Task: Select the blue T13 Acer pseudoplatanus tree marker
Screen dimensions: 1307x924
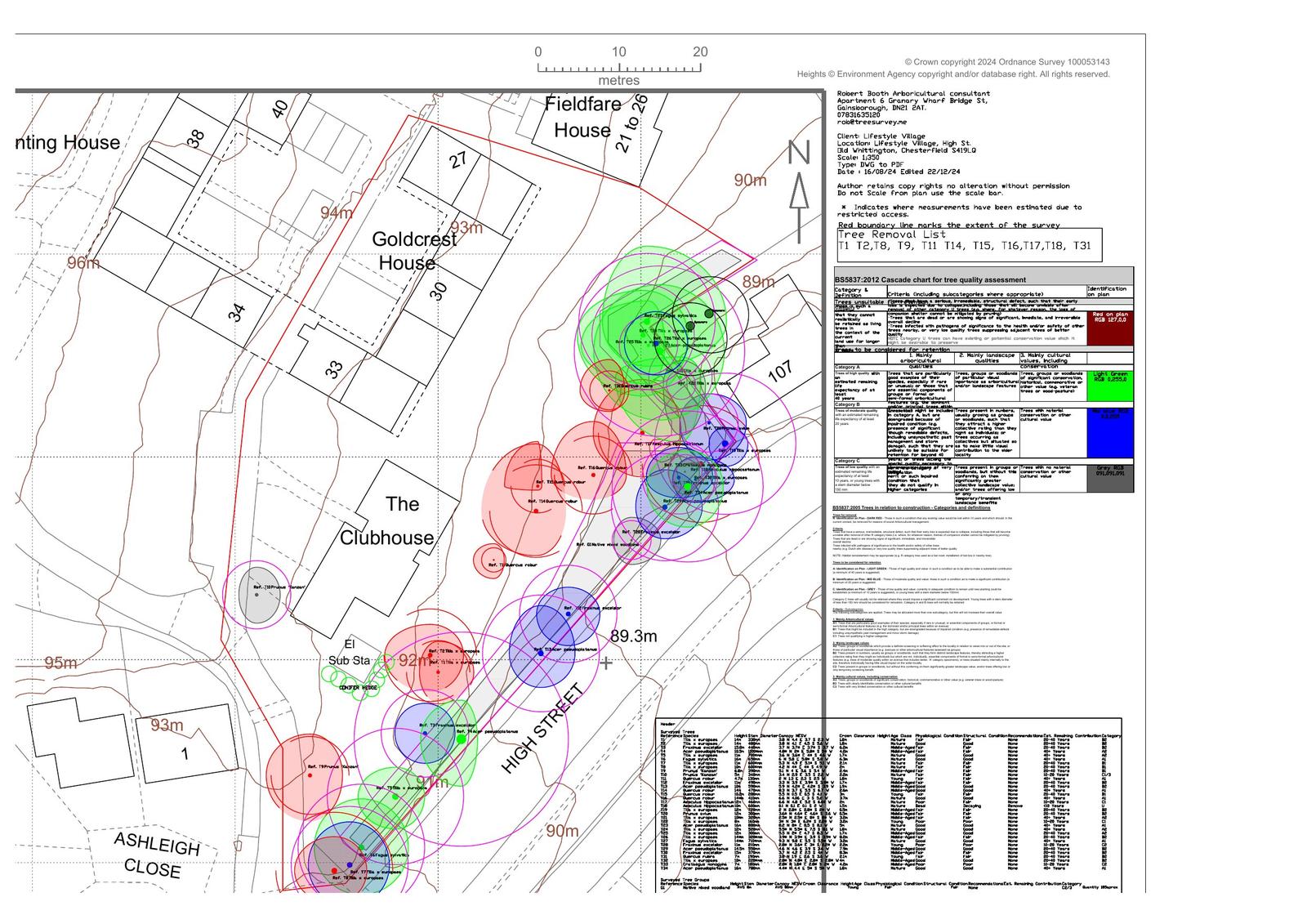Action: [x=541, y=652]
